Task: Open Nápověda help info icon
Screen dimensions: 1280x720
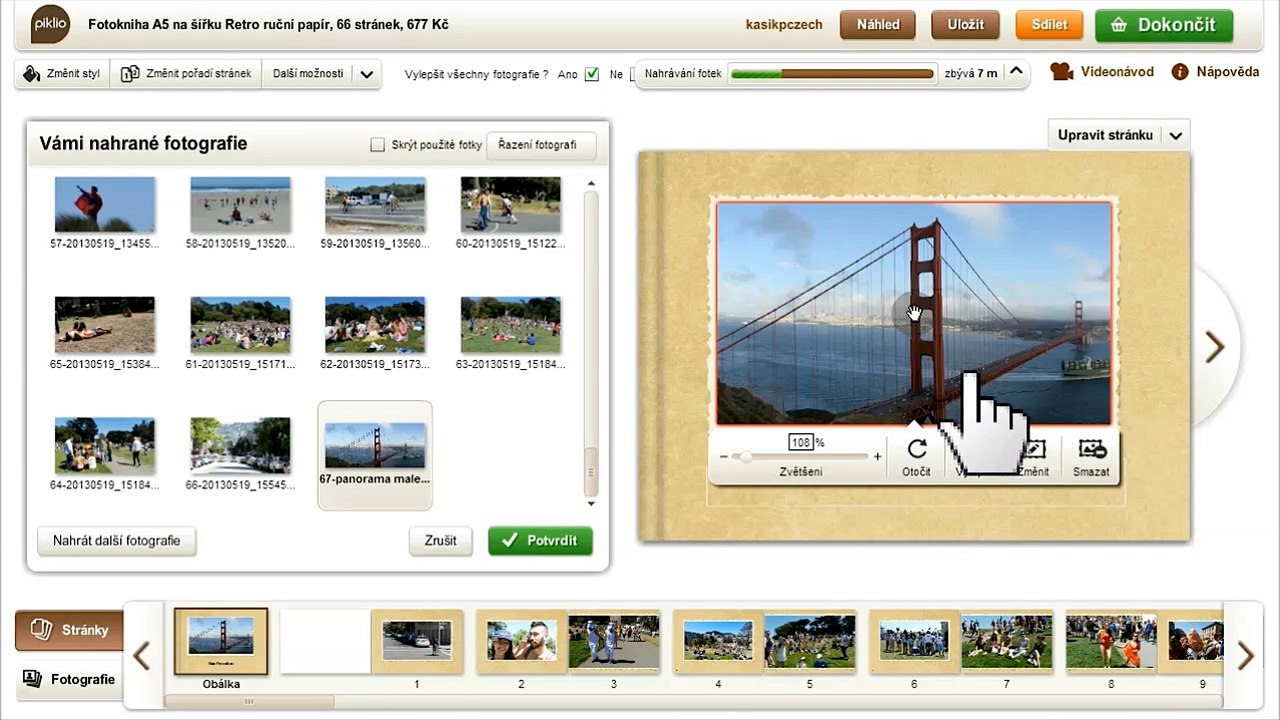Action: click(x=1180, y=72)
